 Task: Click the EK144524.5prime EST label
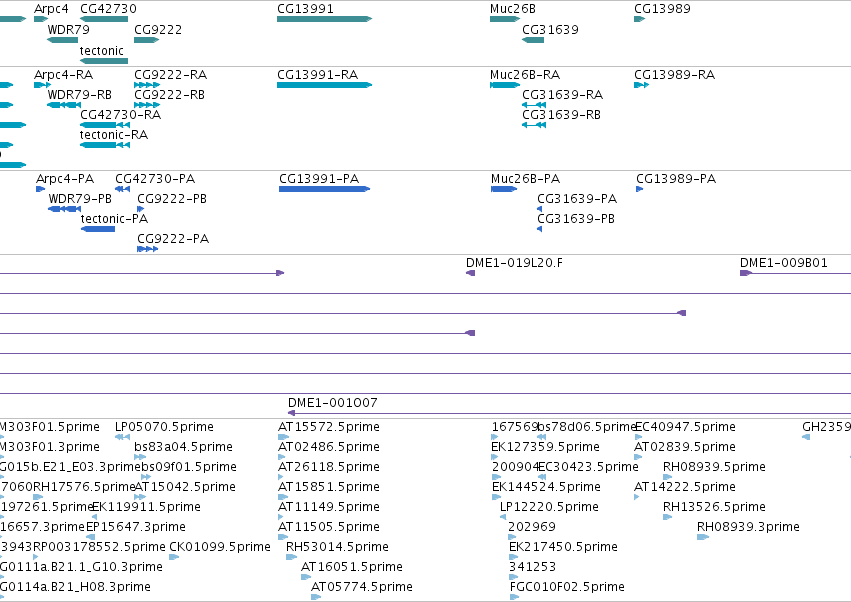tap(546, 487)
